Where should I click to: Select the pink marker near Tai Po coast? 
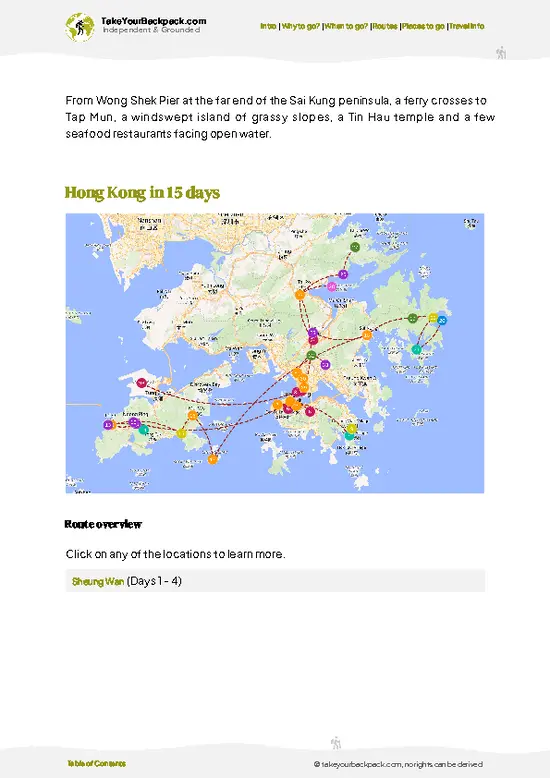point(332,286)
